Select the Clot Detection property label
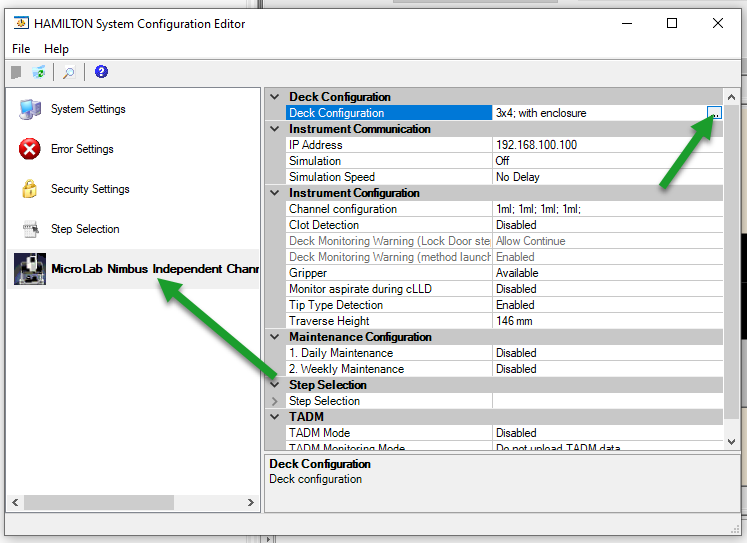 point(323,225)
